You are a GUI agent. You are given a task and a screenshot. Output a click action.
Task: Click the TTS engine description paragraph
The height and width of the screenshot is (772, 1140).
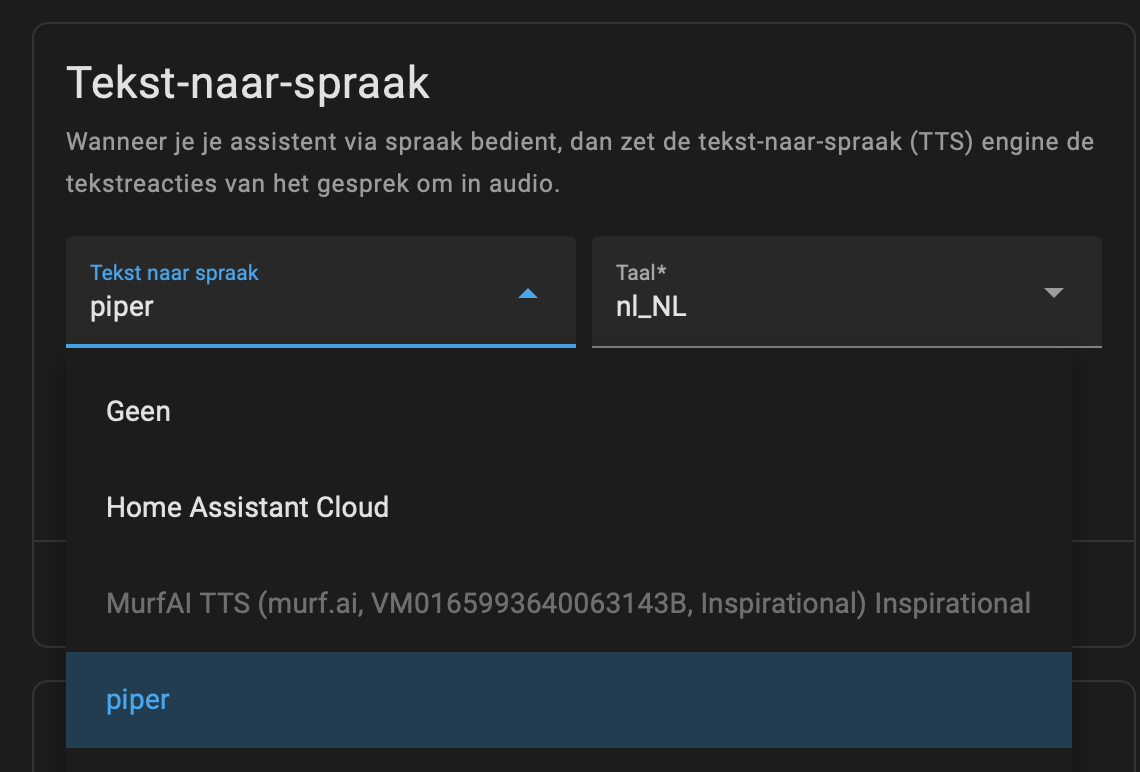pos(580,162)
